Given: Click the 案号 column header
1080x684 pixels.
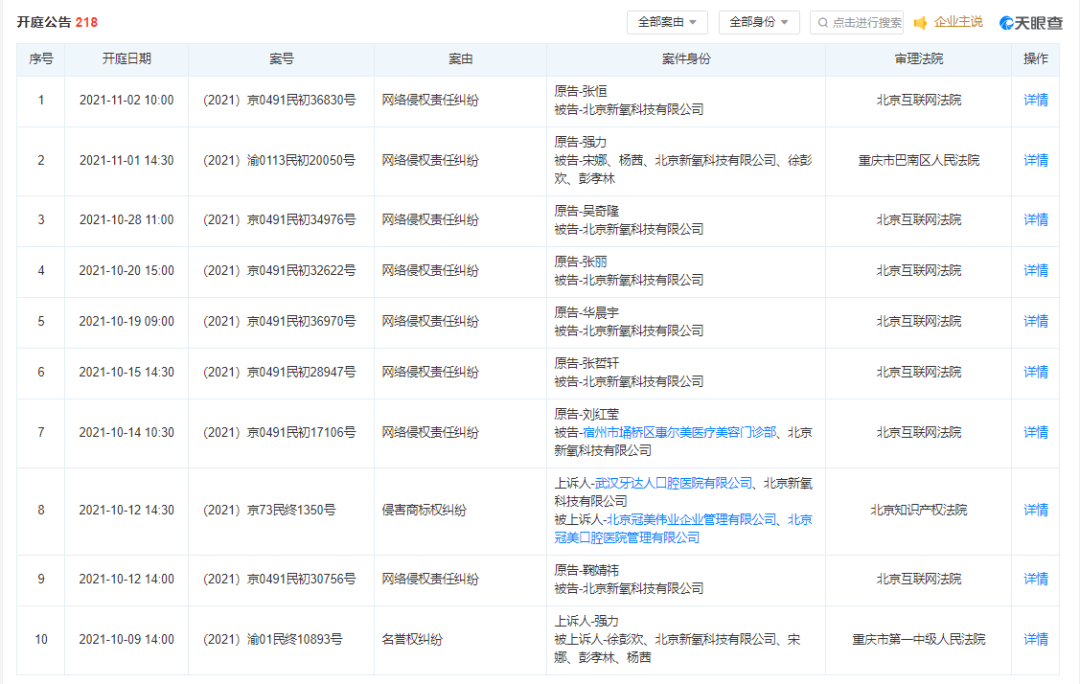Looking at the screenshot, I should 281,59.
